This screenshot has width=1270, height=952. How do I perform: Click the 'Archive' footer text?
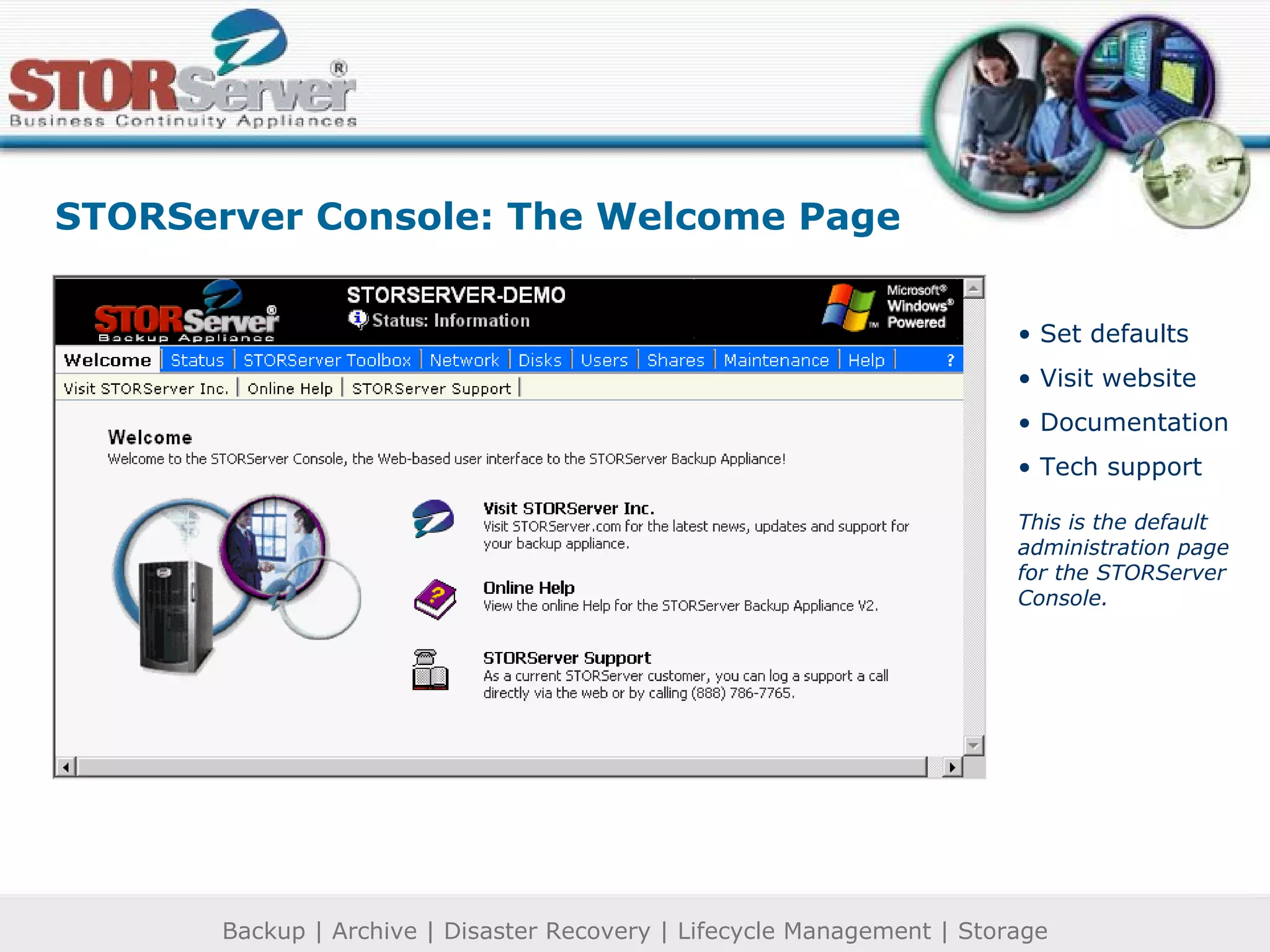pyautogui.click(x=375, y=930)
